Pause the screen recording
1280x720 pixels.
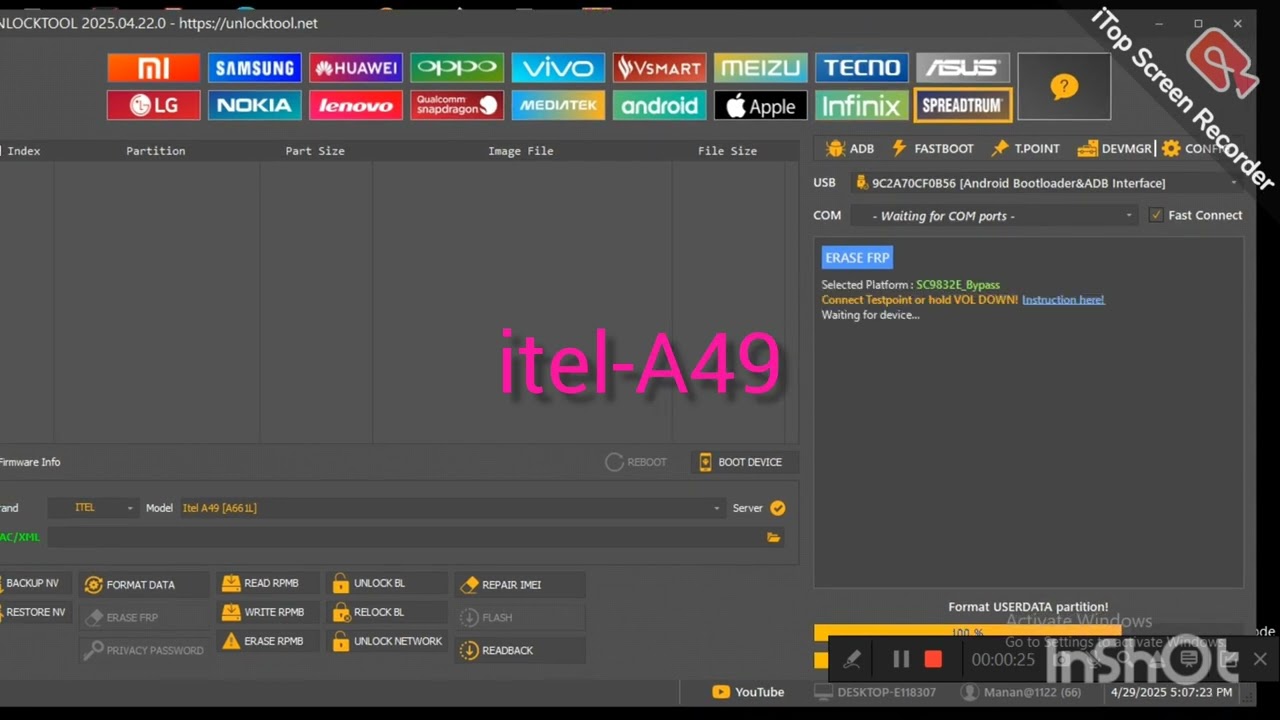tap(900, 659)
